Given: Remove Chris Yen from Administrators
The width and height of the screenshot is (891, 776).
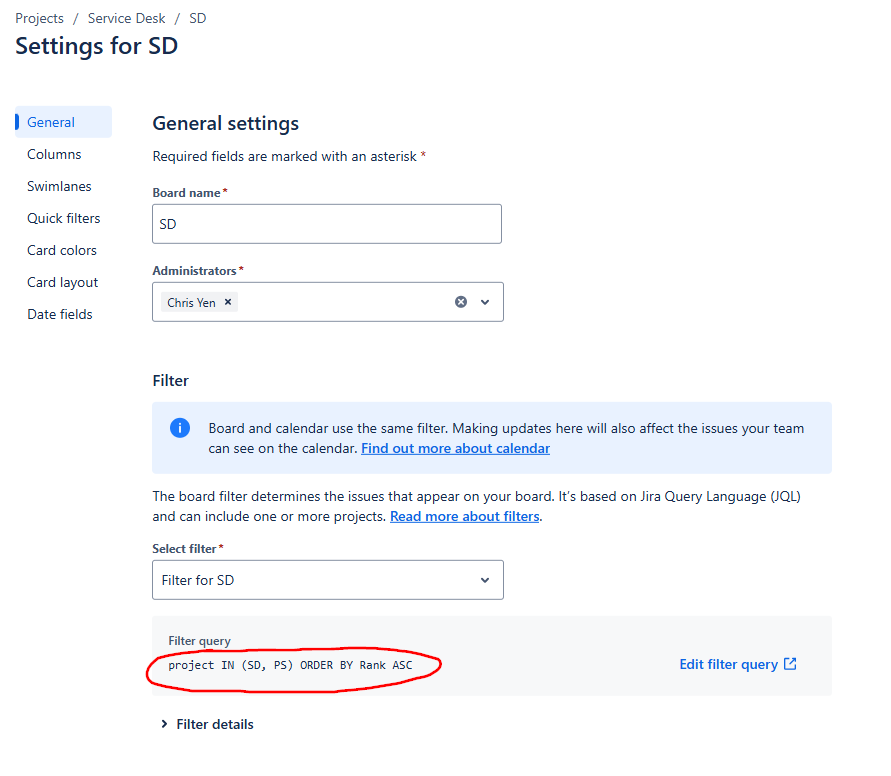Looking at the screenshot, I should [228, 301].
